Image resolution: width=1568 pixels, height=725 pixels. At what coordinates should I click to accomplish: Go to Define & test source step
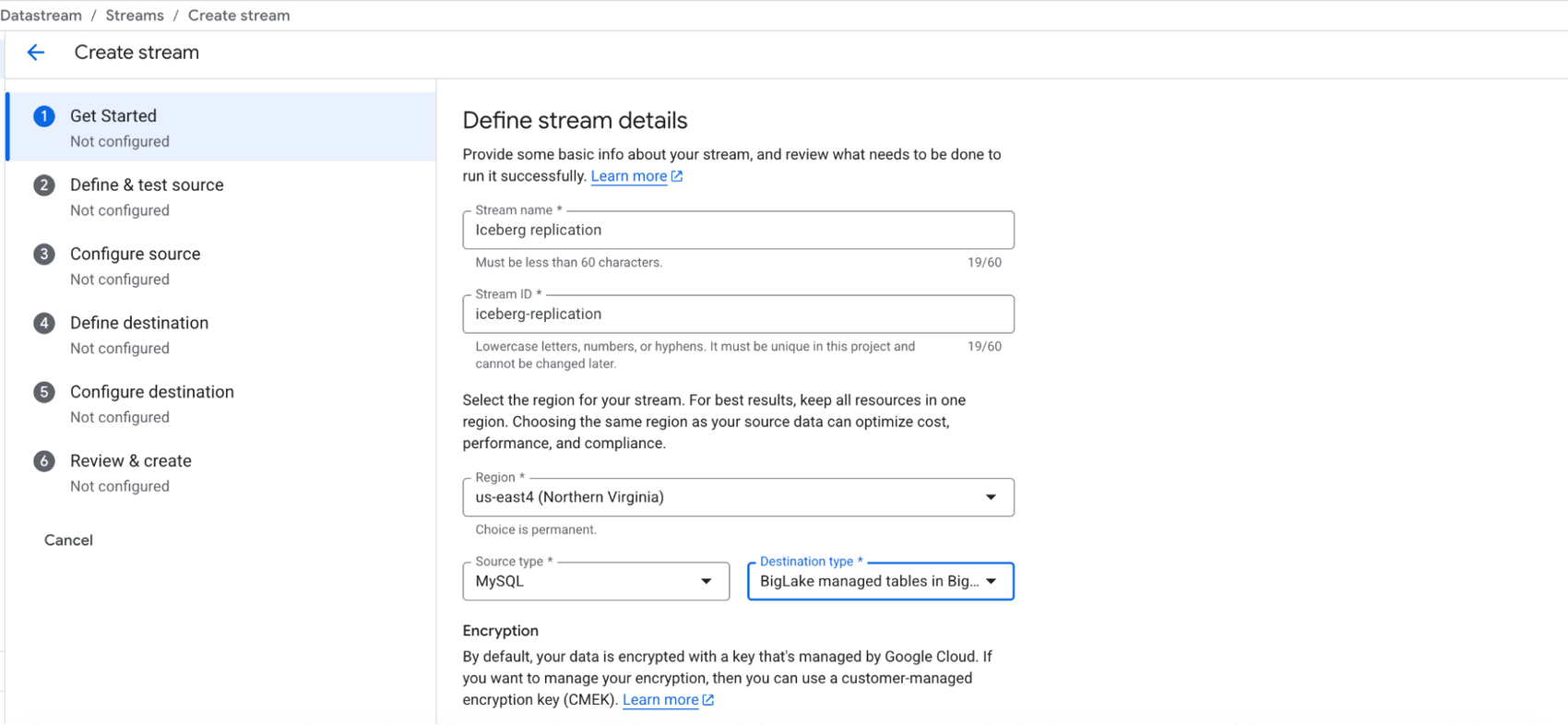(x=147, y=185)
